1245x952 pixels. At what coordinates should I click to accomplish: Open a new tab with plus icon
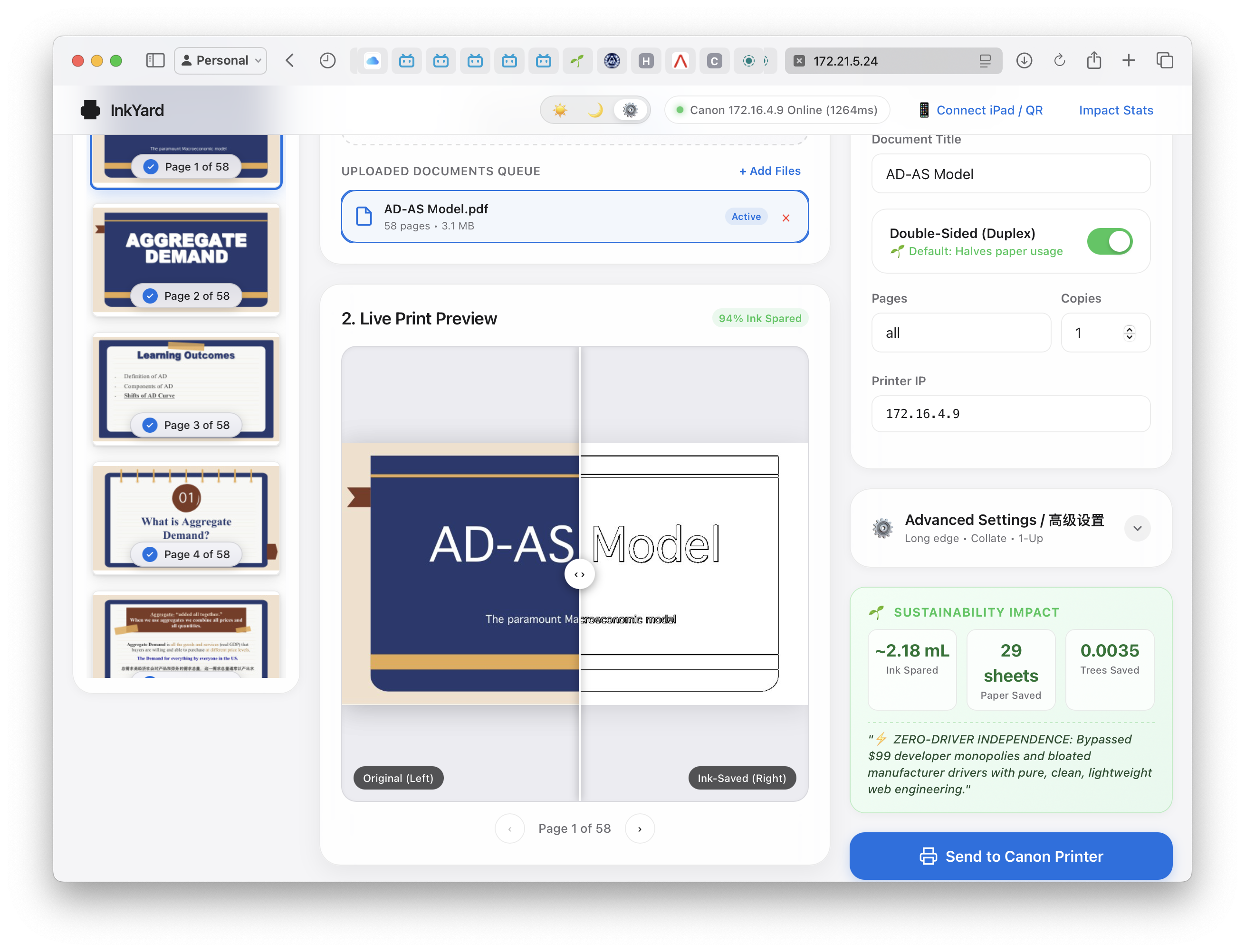1129,61
